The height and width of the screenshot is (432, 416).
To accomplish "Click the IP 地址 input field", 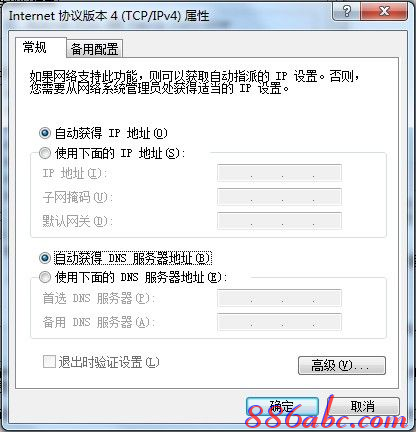I will pos(279,173).
